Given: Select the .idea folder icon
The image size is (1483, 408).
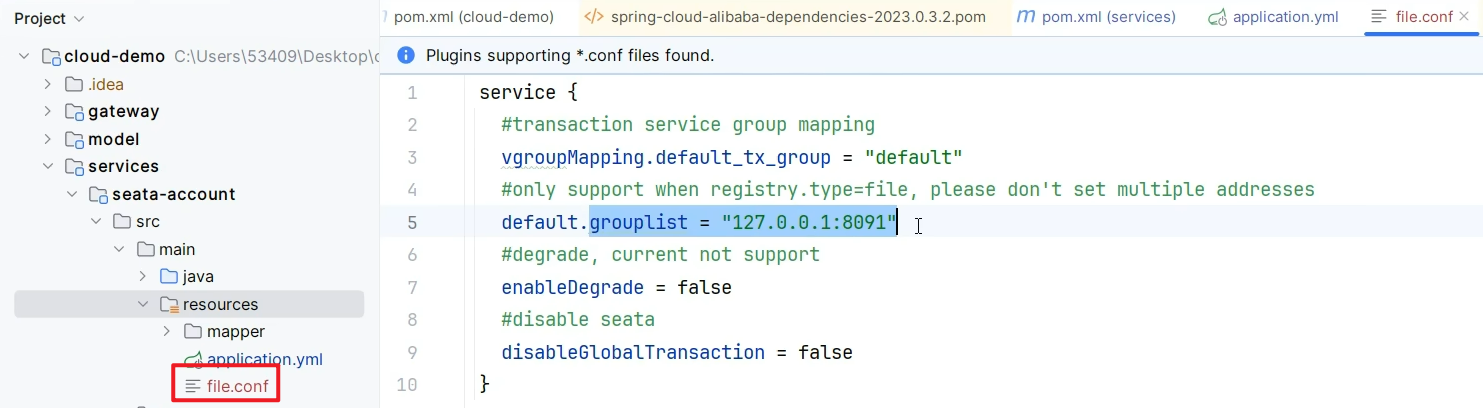Looking at the screenshot, I should [74, 84].
